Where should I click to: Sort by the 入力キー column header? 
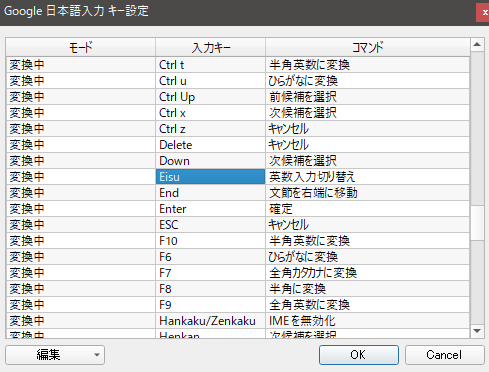[x=211, y=47]
